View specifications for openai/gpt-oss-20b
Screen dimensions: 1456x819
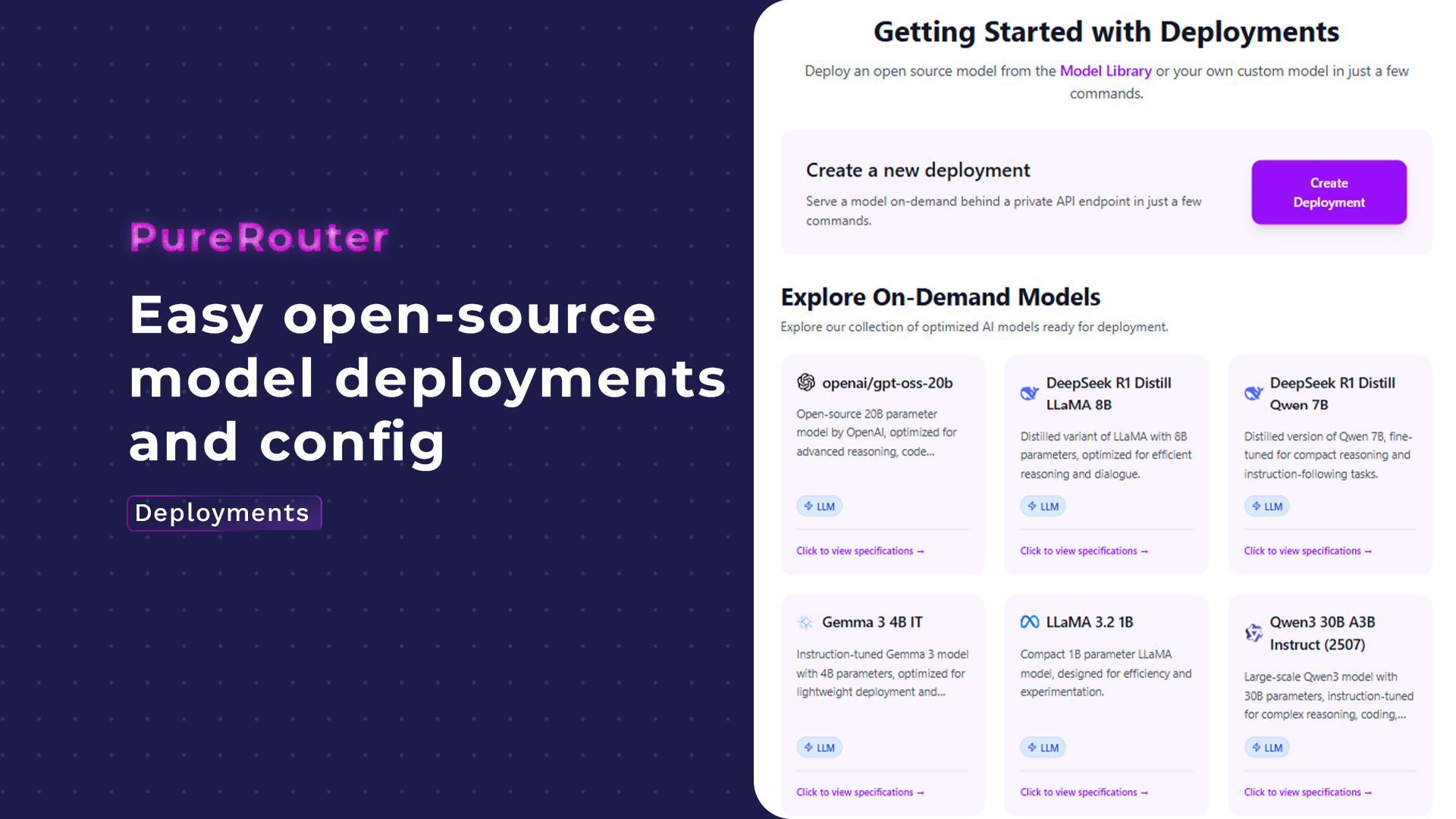(859, 551)
